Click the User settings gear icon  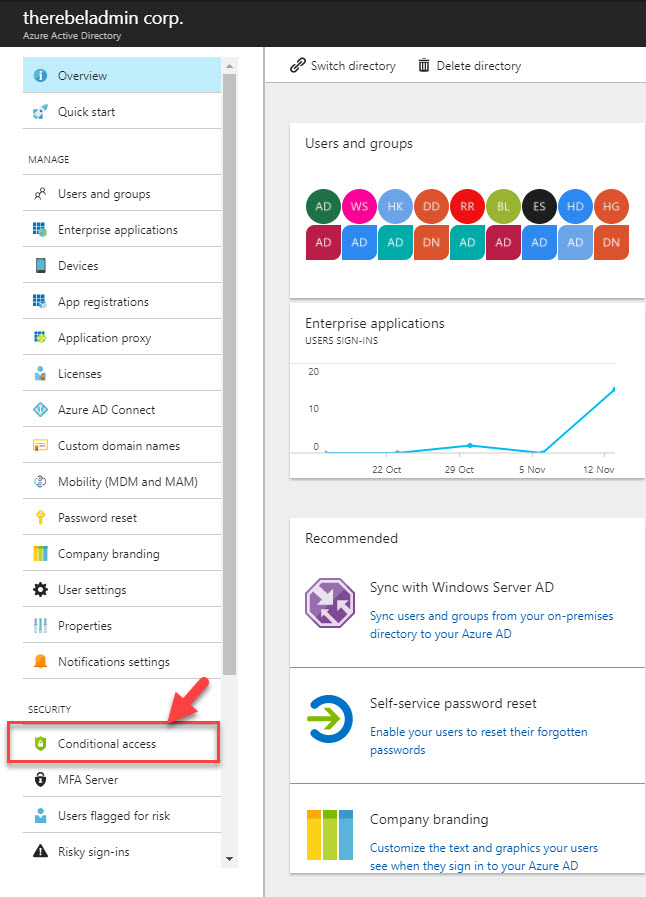40,590
